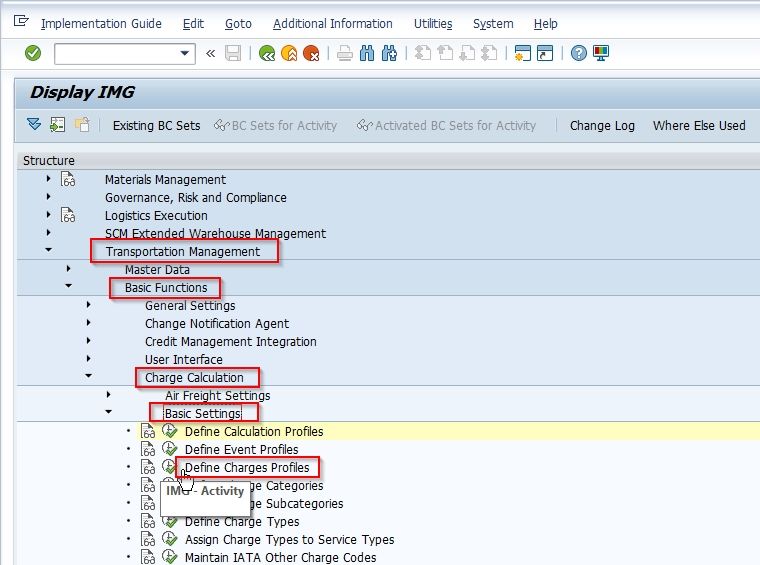Click the Where Else Used button
Viewport: 760px width, 565px height.
tap(699, 126)
